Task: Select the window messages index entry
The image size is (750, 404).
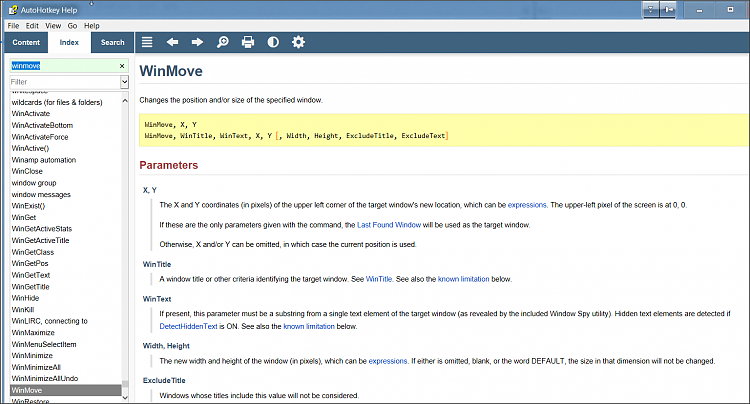Action: 41,195
